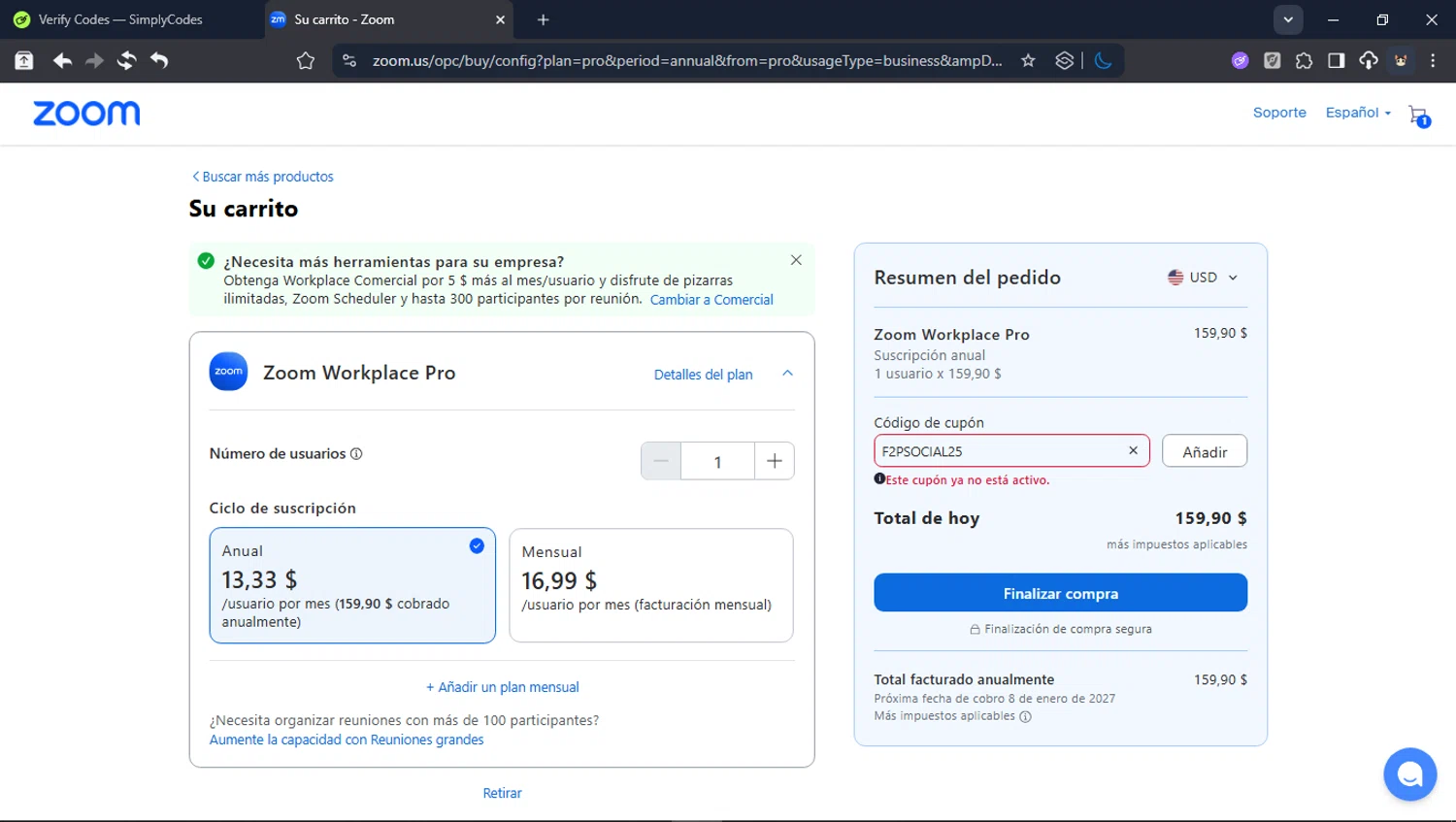Click the layered shield icon in address bar
Viewport: 1456px width, 822px height.
1065,60
